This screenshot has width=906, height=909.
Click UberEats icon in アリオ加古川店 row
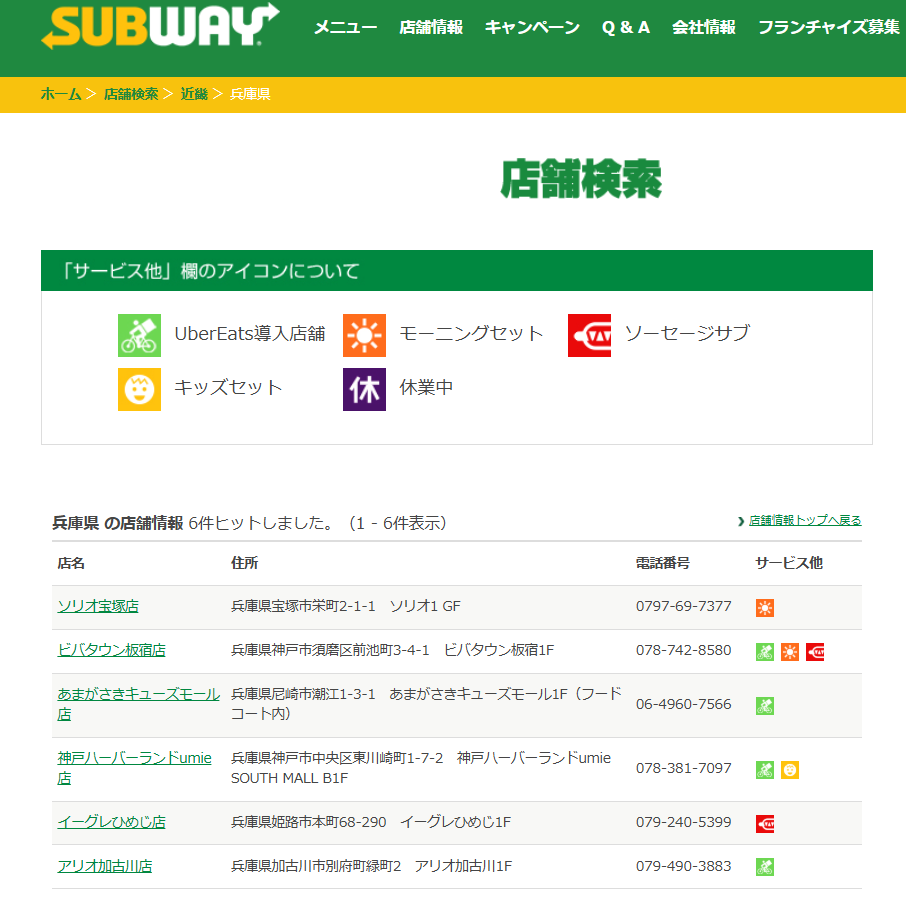click(765, 867)
